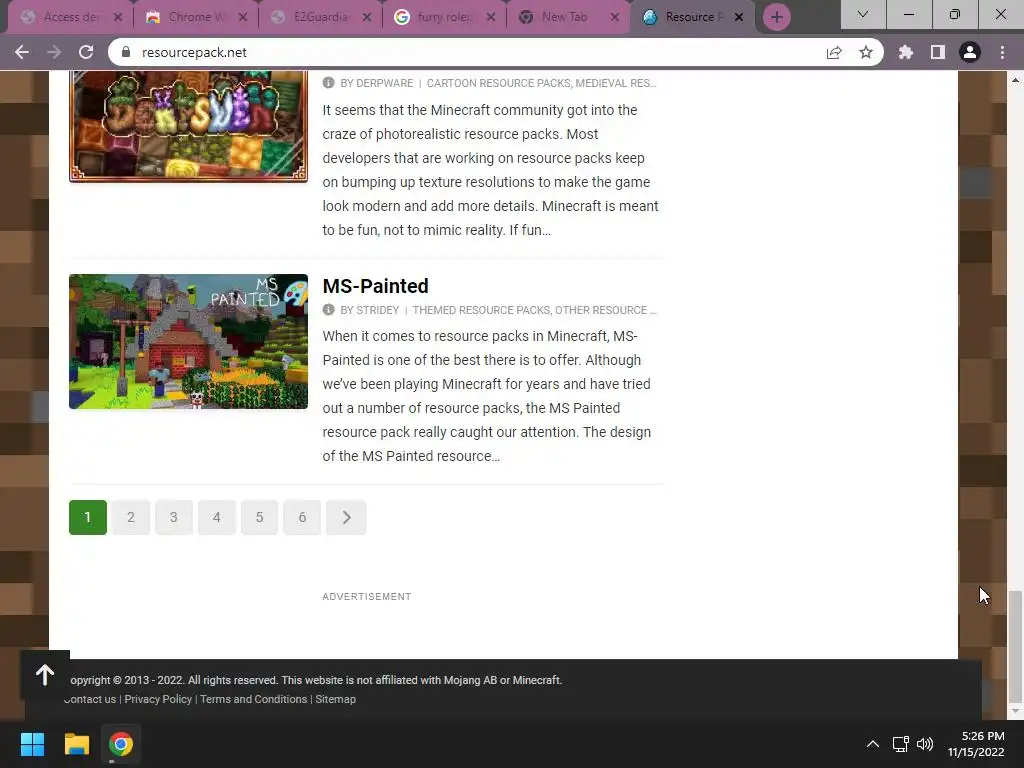Open Terms and Conditions footer link
Screen dimensions: 1024x768
(253, 699)
